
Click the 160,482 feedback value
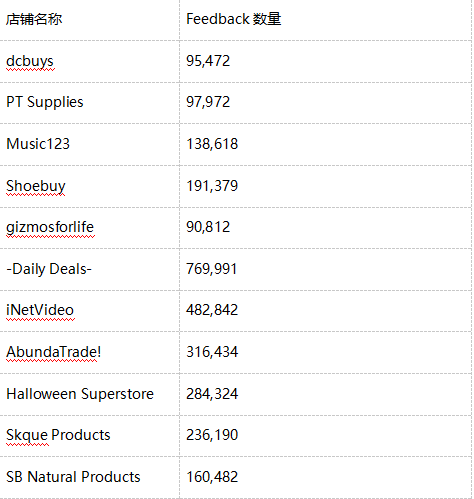pyautogui.click(x=212, y=477)
